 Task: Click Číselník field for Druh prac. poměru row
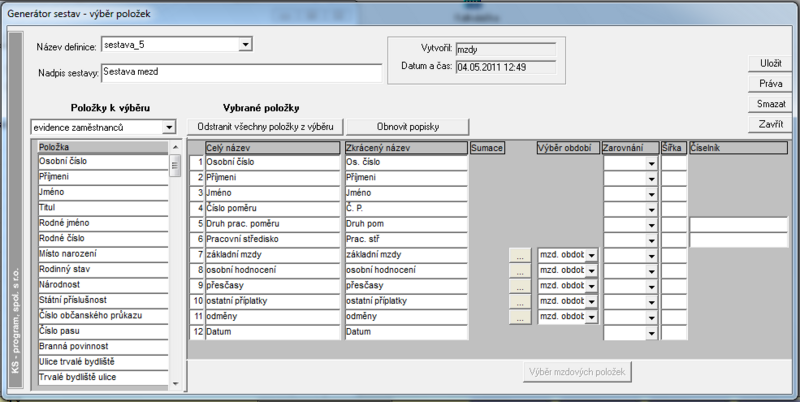(739, 224)
